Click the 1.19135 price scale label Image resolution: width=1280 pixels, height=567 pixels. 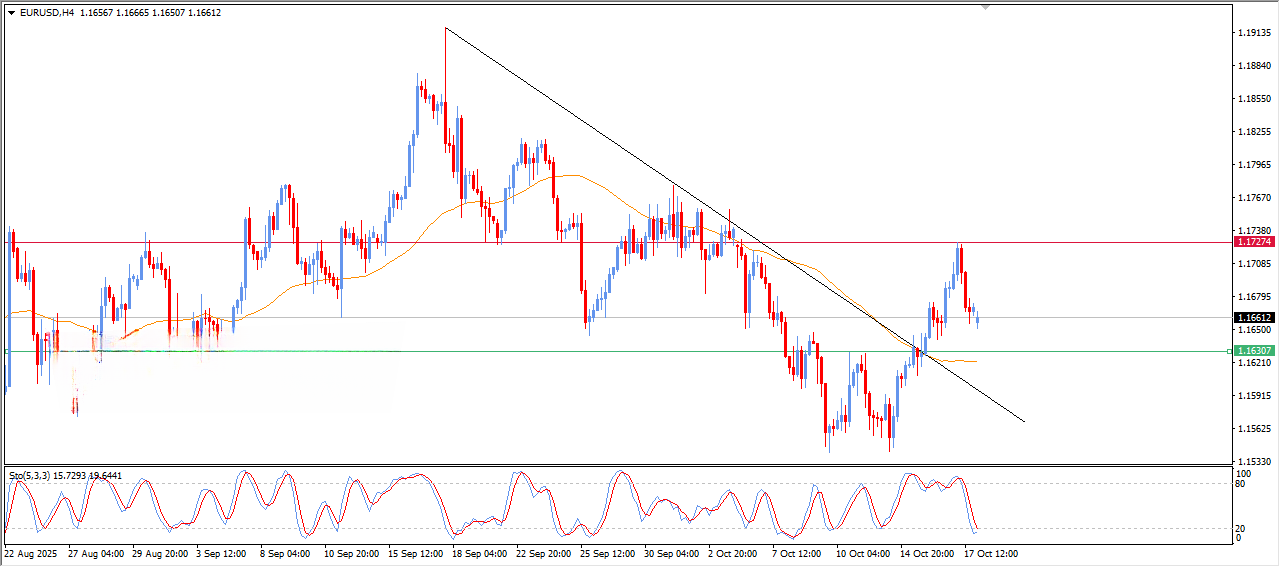pos(1254,33)
